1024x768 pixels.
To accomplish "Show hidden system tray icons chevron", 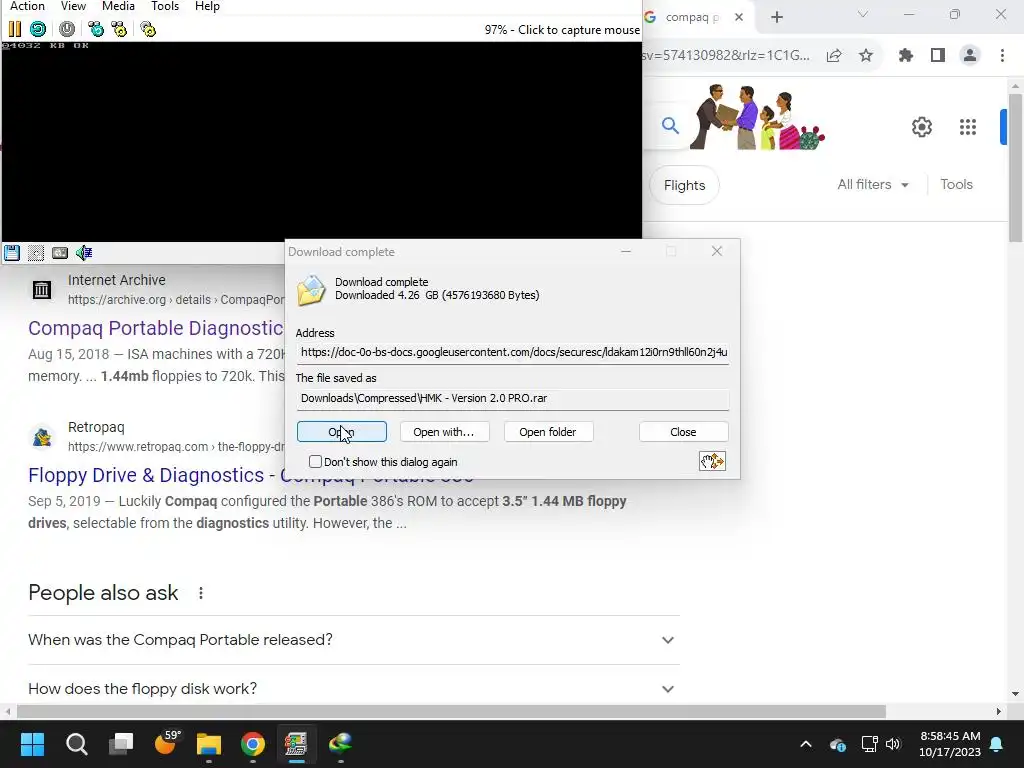I will click(806, 744).
